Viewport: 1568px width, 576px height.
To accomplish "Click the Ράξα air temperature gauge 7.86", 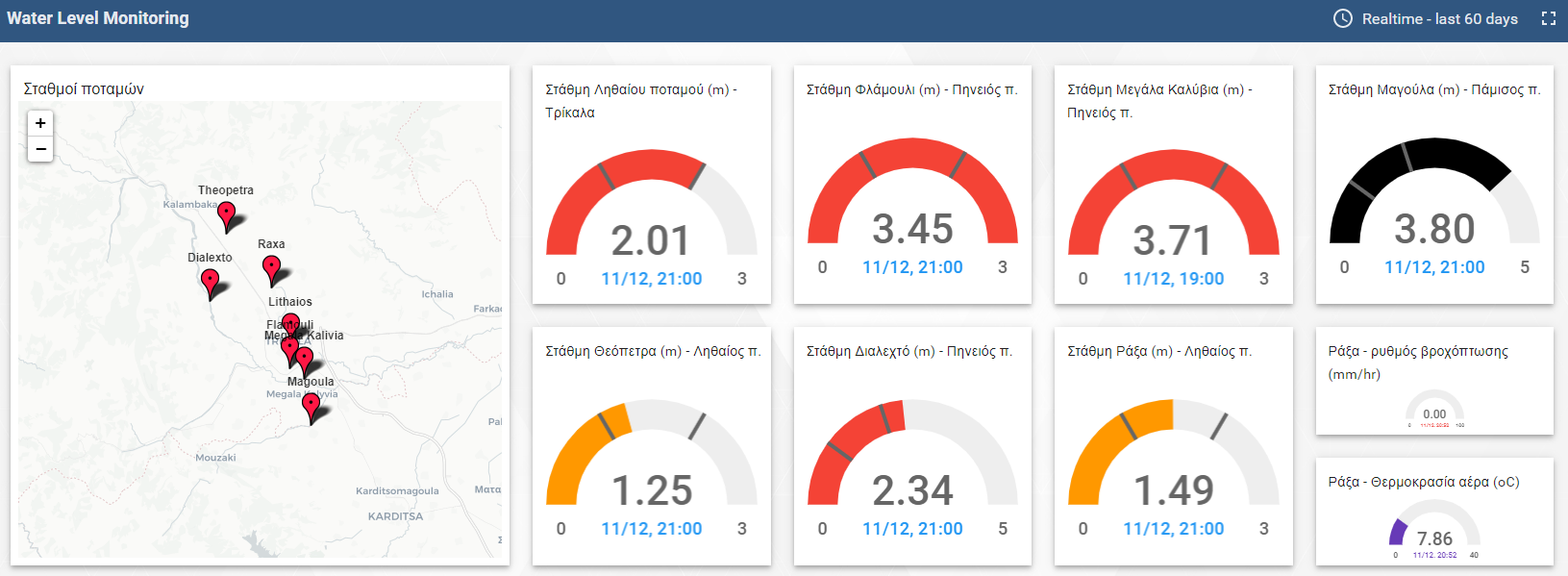I will (x=1434, y=532).
